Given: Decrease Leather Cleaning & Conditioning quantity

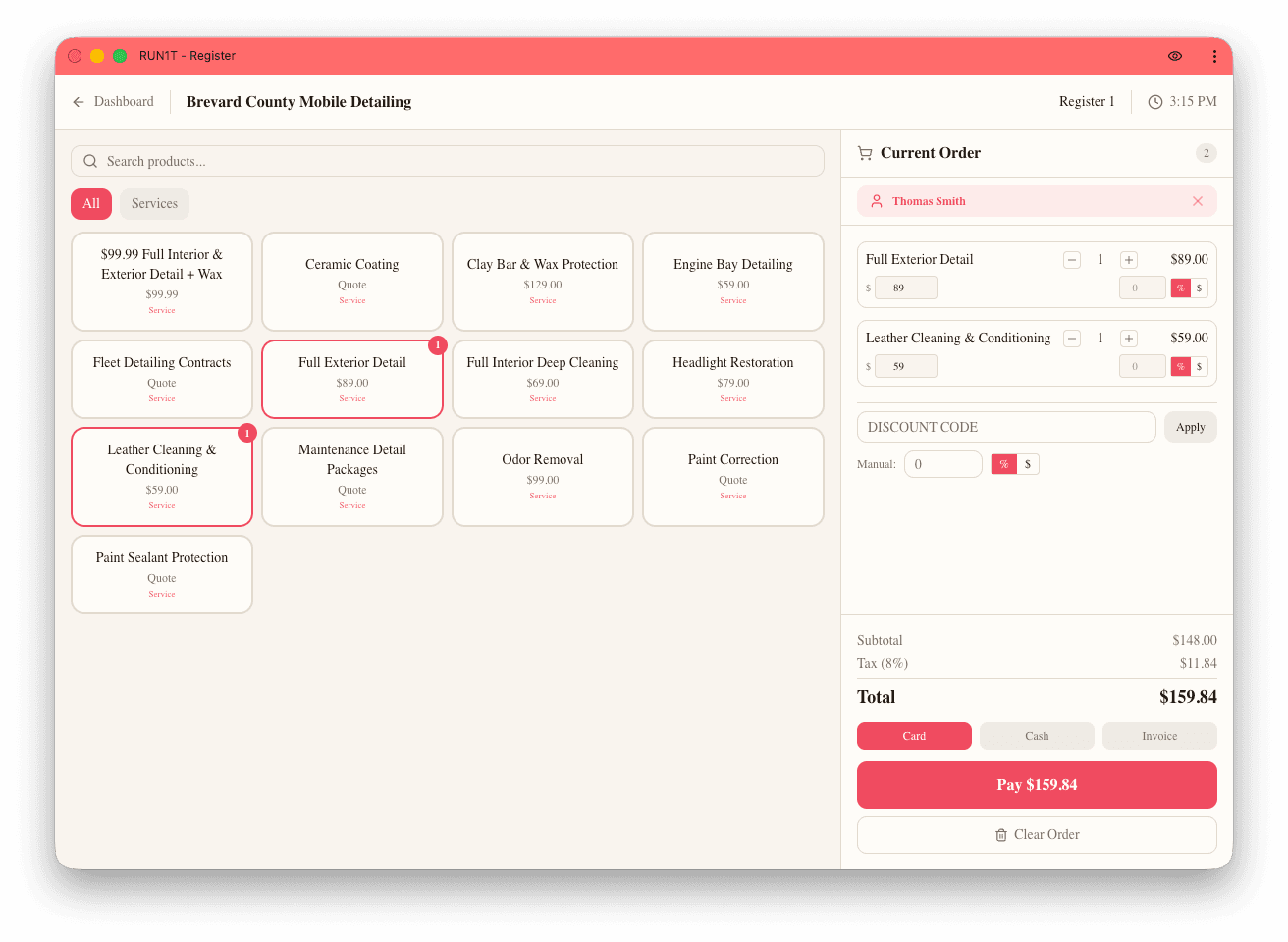Looking at the screenshot, I should [1072, 339].
